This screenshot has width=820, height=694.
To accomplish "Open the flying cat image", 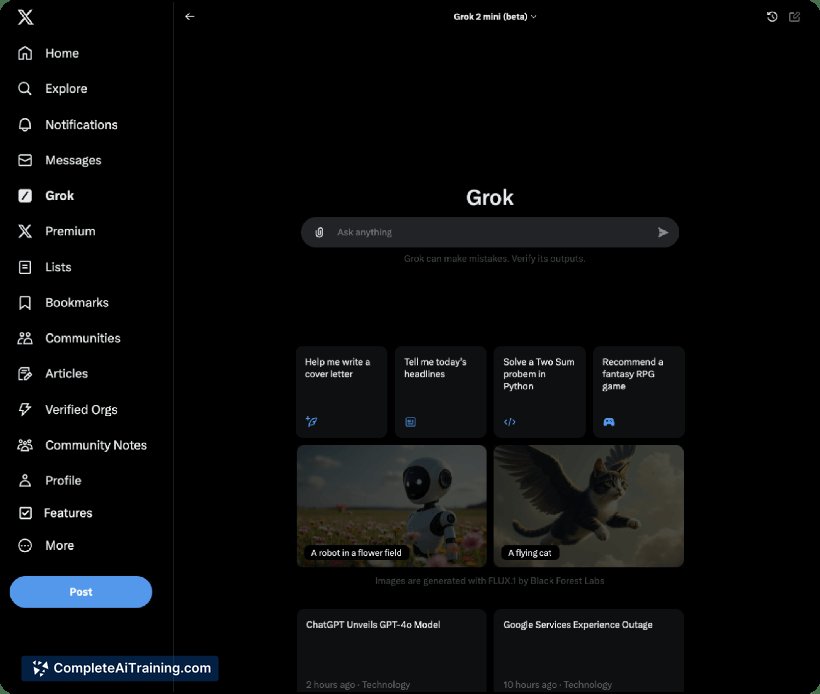I will tap(589, 506).
